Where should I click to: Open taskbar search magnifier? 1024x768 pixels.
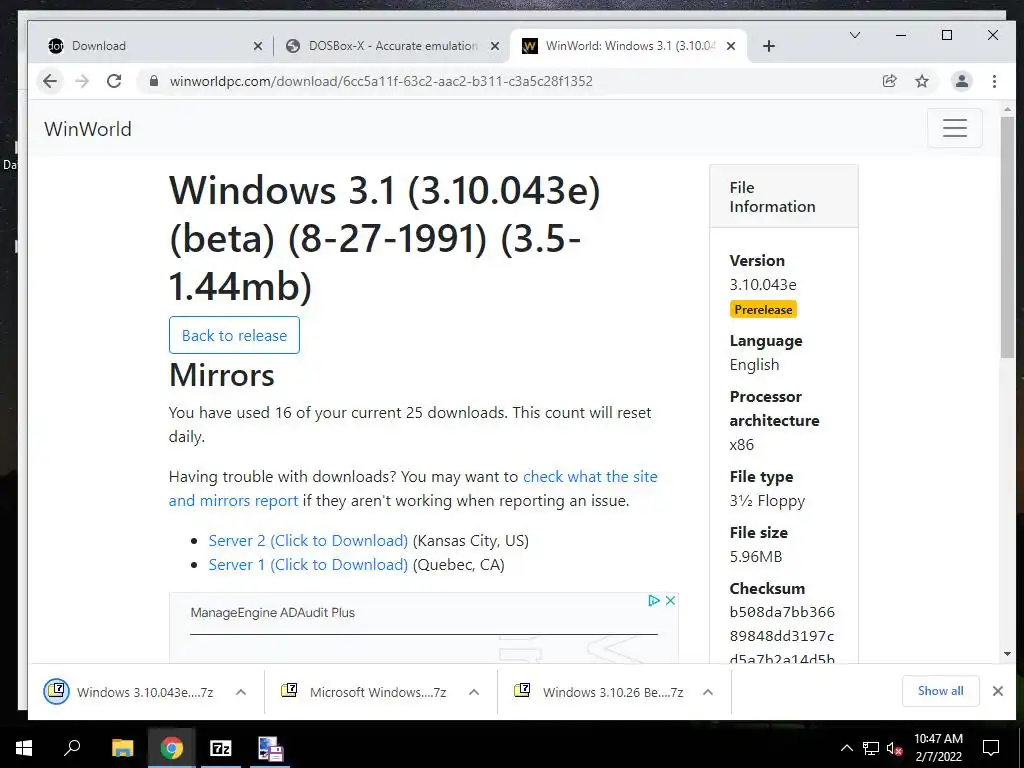coord(72,748)
